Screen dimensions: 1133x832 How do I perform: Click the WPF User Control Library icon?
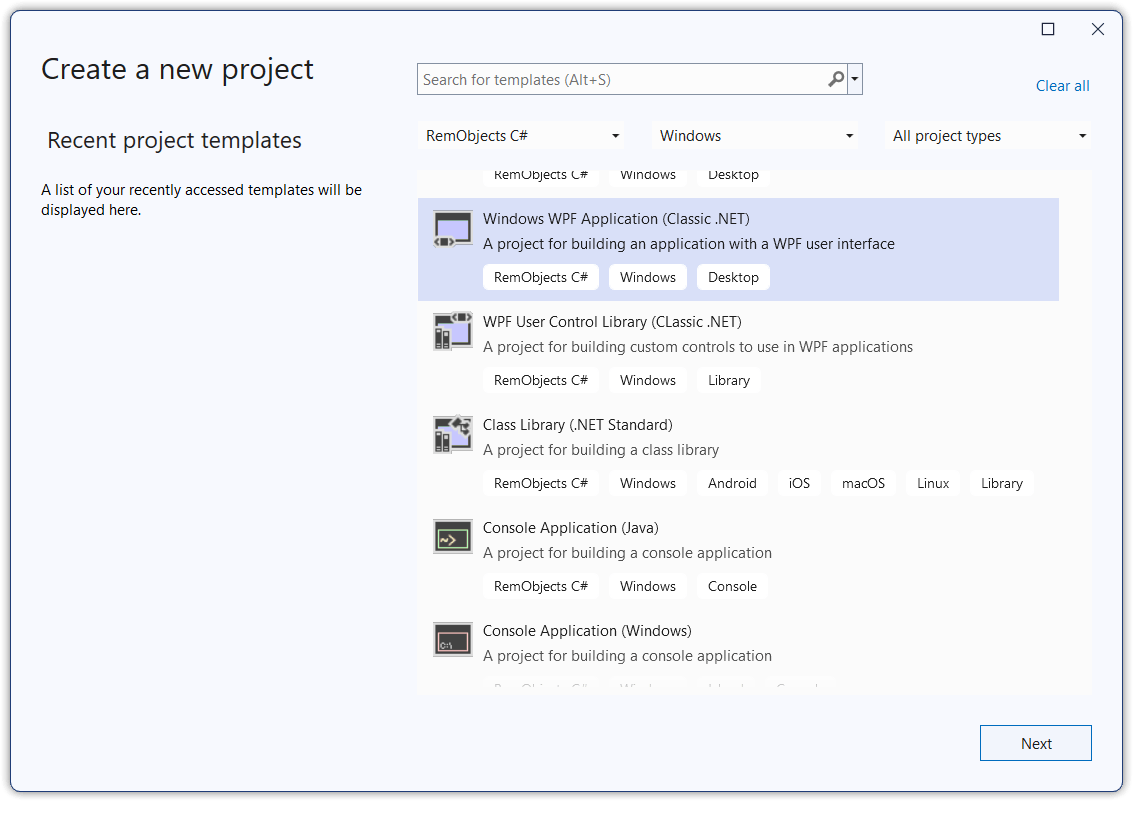click(x=453, y=331)
